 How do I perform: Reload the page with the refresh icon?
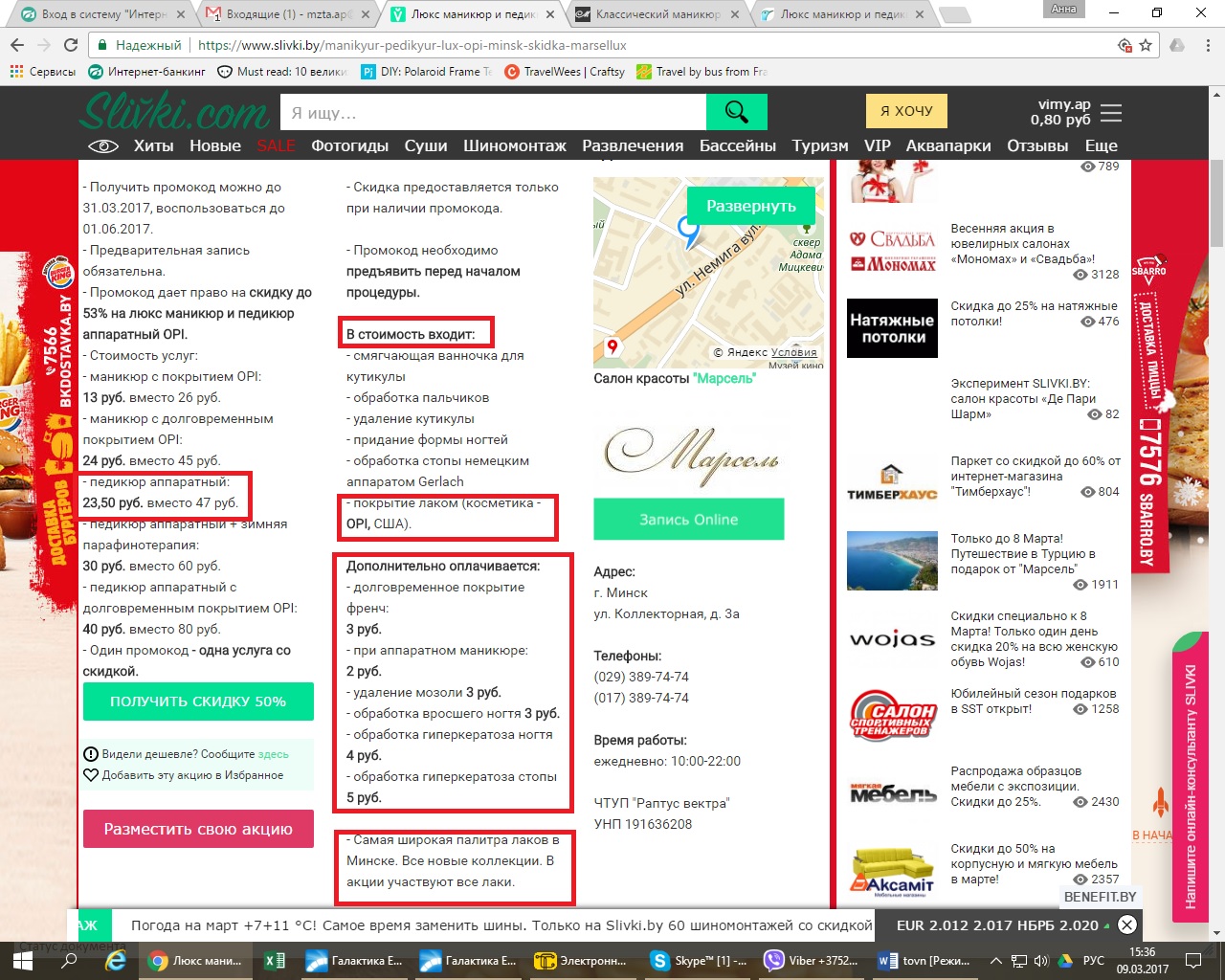71,45
